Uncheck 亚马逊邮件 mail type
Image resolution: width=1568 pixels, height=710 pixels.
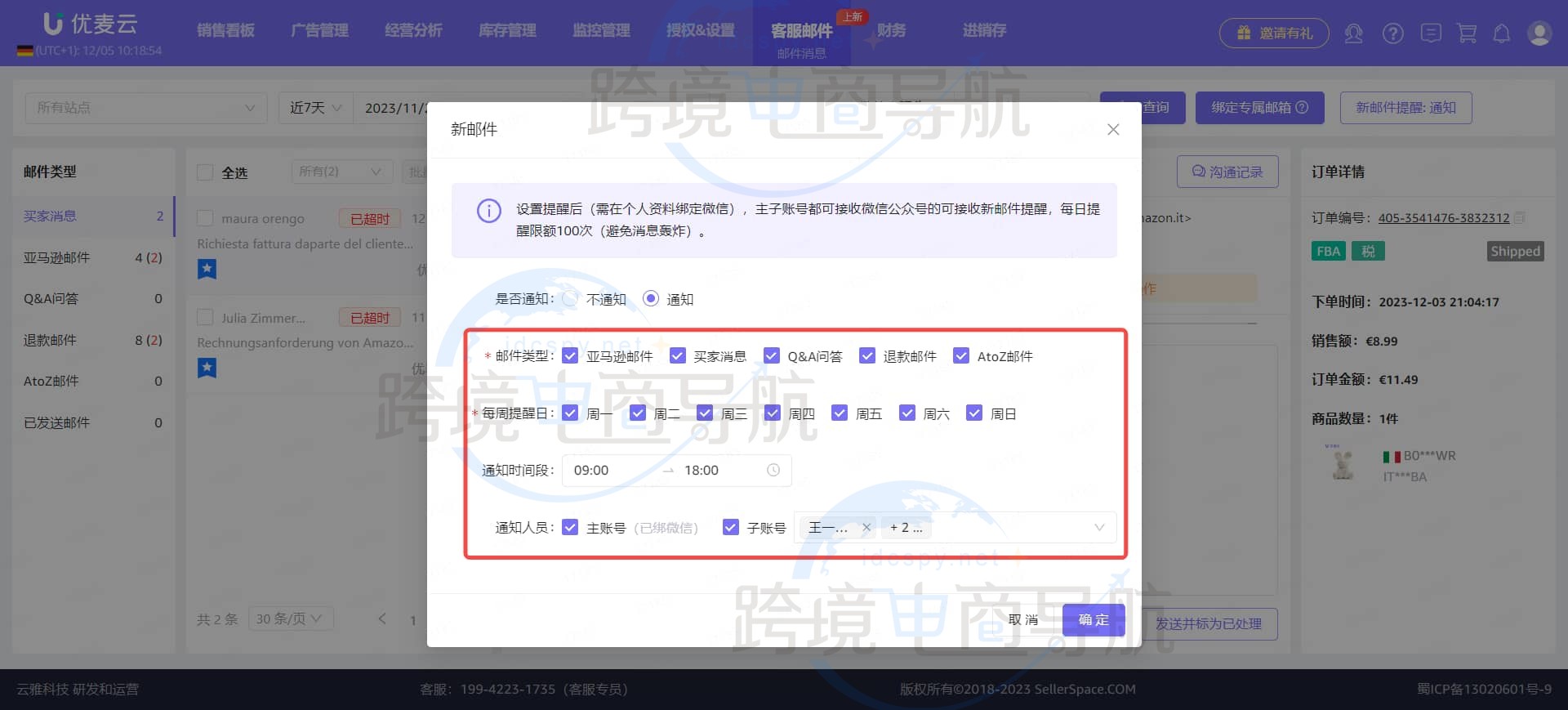point(570,355)
